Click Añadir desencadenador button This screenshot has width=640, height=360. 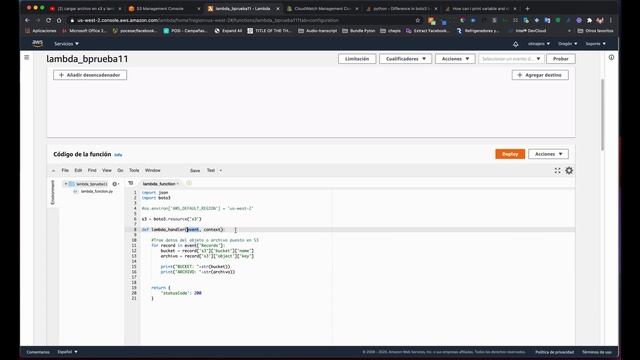[x=90, y=75]
